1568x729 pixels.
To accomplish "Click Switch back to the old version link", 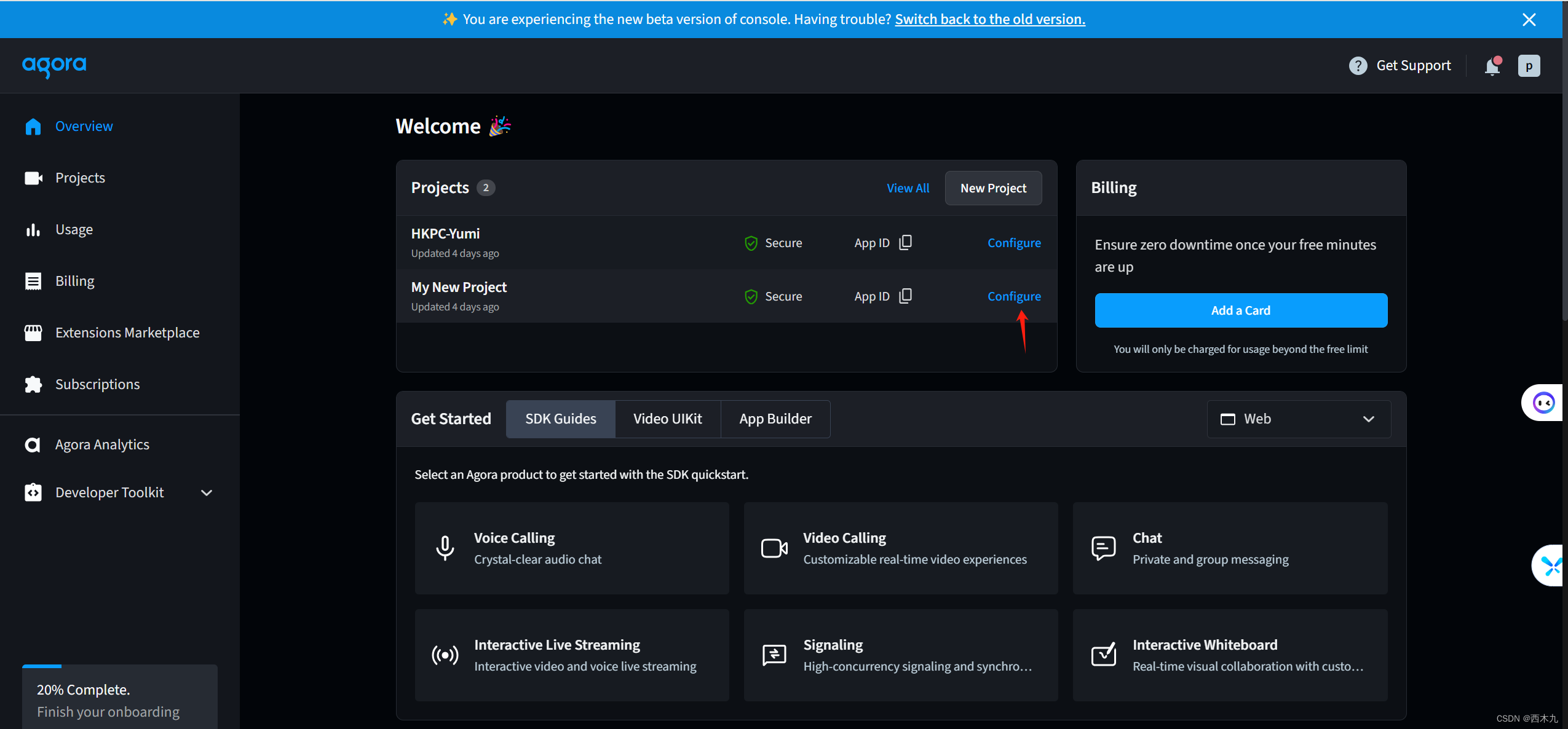I will coord(990,19).
